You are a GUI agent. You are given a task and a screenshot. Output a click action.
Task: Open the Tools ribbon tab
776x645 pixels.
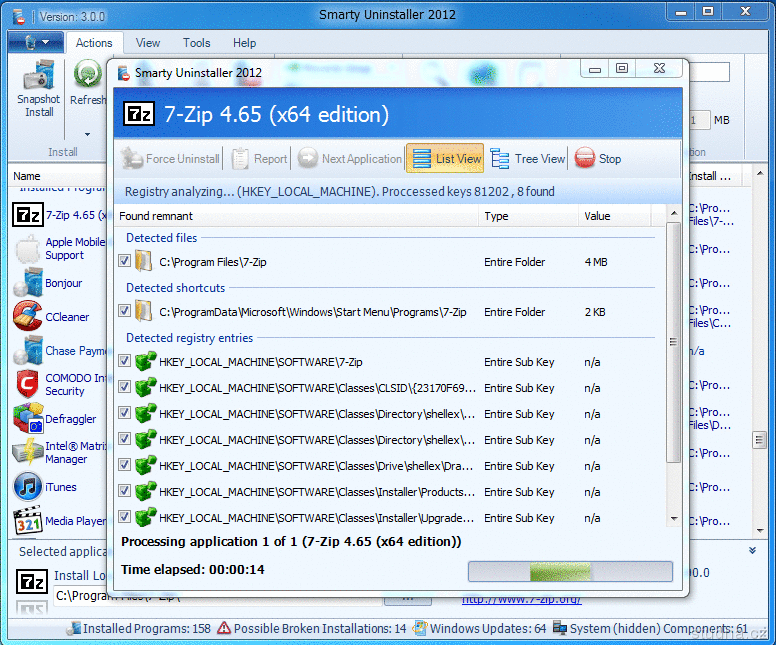(x=196, y=43)
